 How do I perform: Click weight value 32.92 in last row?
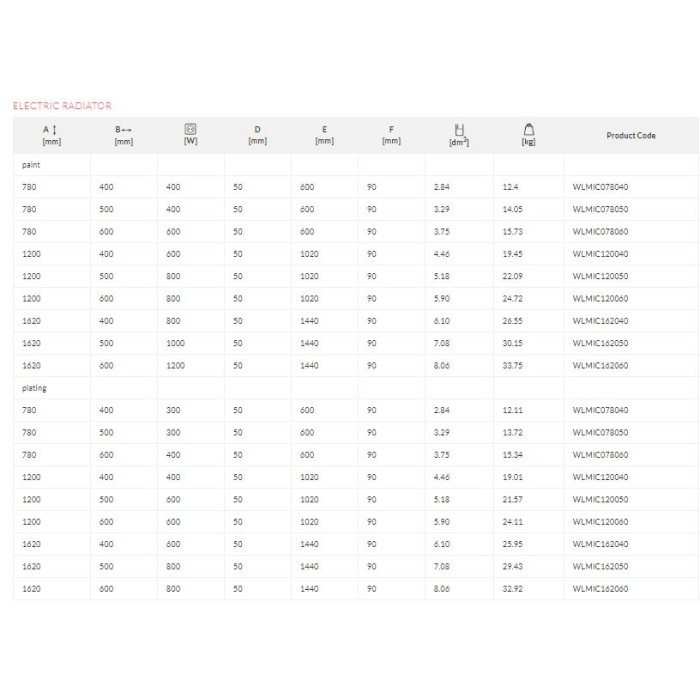point(512,589)
